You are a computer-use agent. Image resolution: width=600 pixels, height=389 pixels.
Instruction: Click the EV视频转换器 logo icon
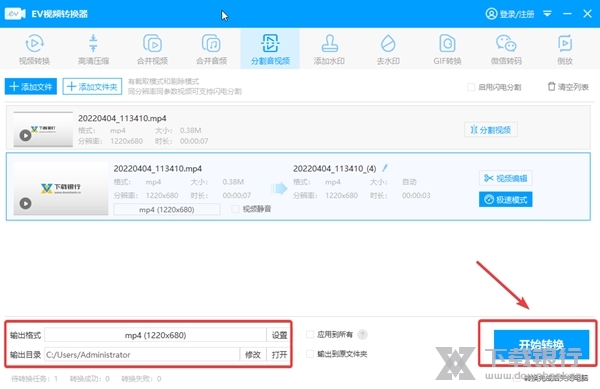point(15,14)
